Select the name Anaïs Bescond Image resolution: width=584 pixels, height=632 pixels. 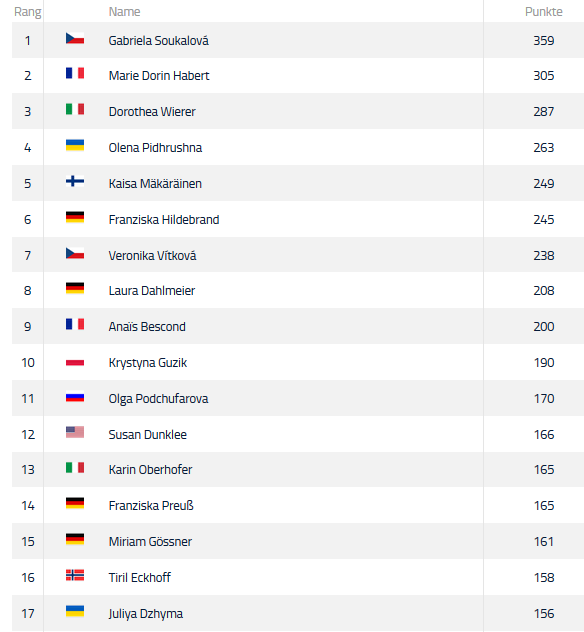[147, 326]
